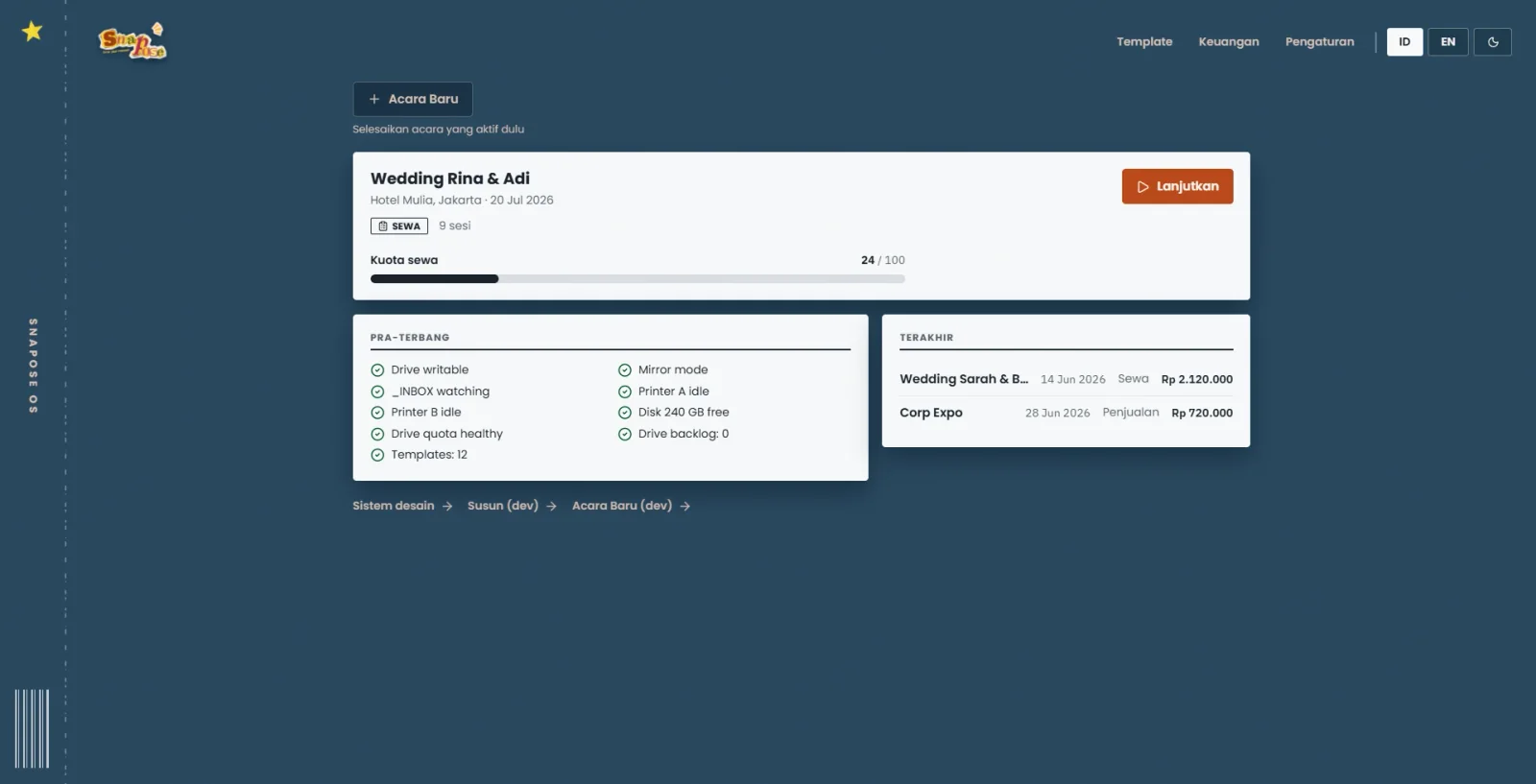Switch language to EN
The image size is (1536, 784).
pyautogui.click(x=1448, y=42)
